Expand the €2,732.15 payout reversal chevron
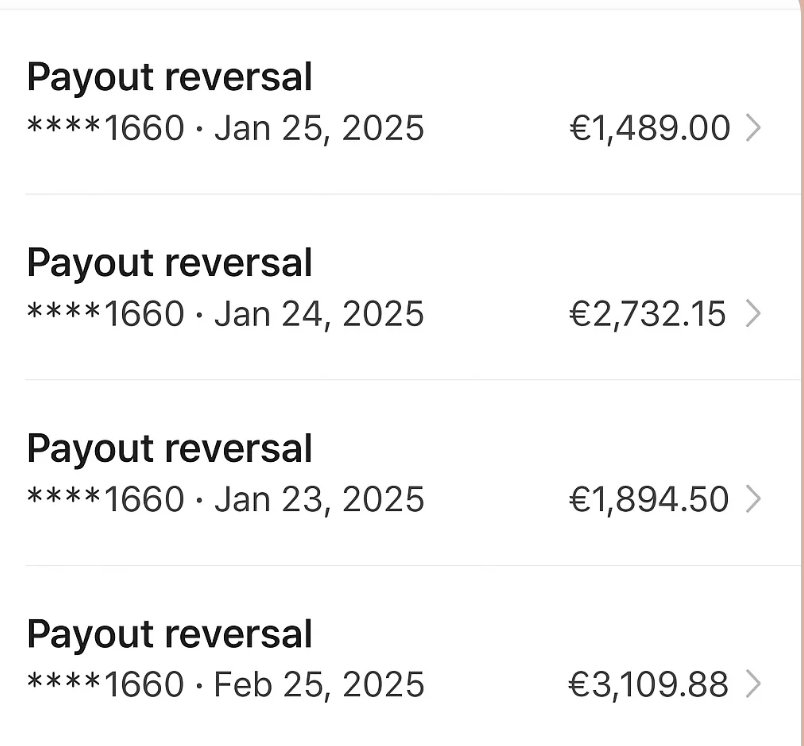Image resolution: width=804 pixels, height=746 pixels. [754, 314]
